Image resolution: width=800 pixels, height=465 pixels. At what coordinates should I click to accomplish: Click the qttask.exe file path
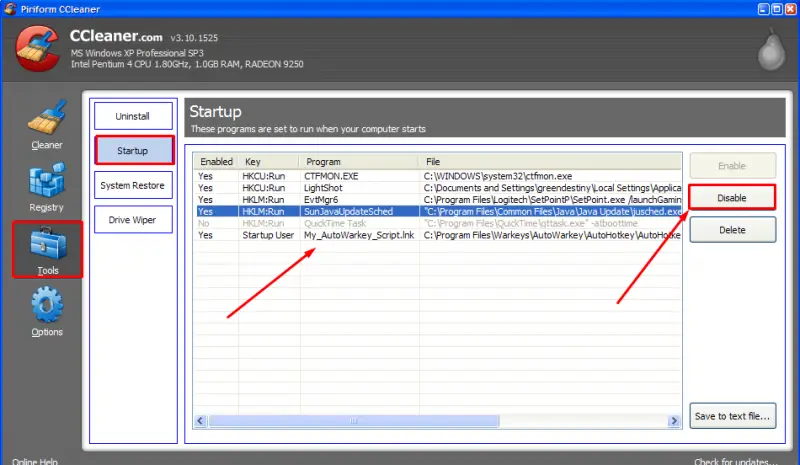click(x=531, y=223)
